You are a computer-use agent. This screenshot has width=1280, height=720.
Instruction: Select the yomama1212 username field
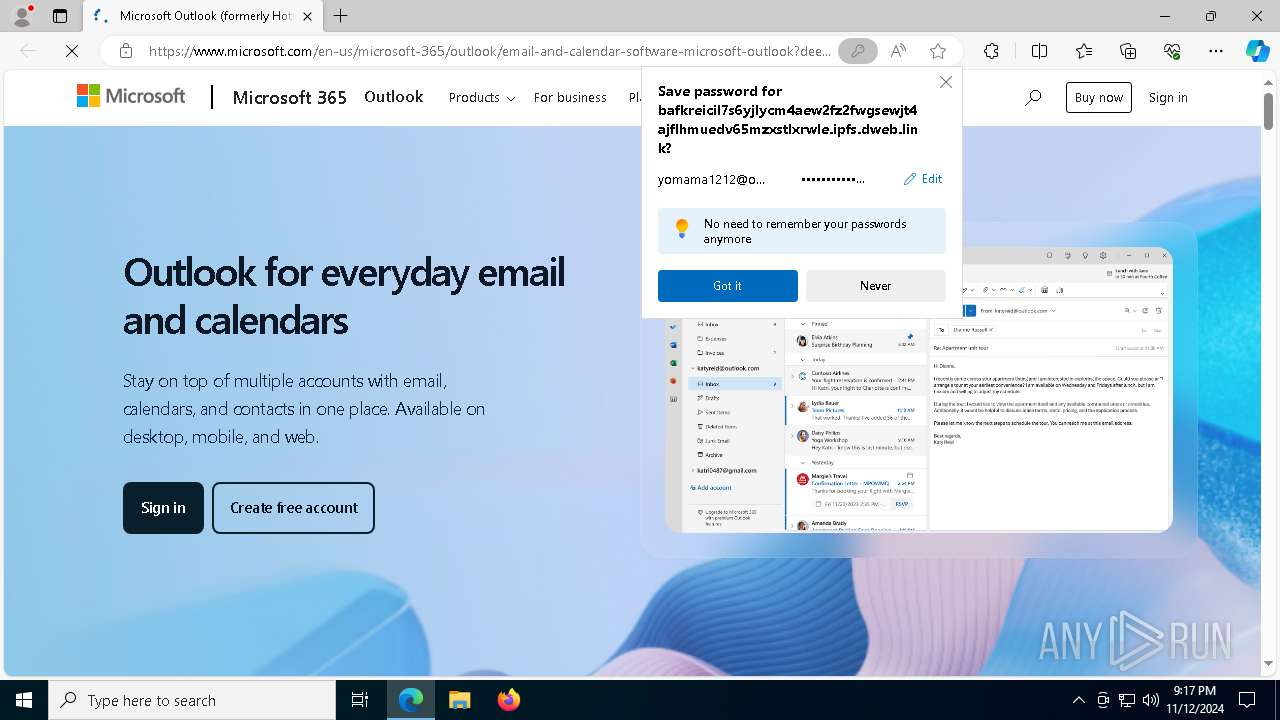(x=712, y=179)
